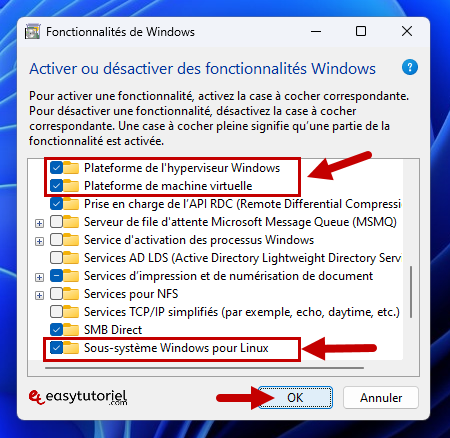
Task: Select folder icon for Plateforme de machine virtuelle
Action: click(x=71, y=186)
